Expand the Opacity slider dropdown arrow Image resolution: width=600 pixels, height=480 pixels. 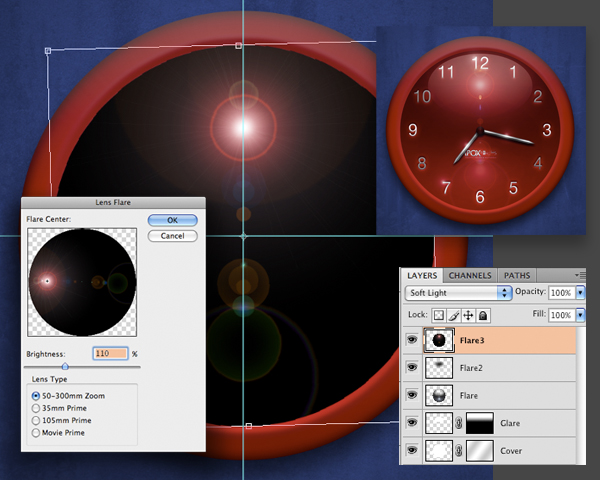(581, 293)
